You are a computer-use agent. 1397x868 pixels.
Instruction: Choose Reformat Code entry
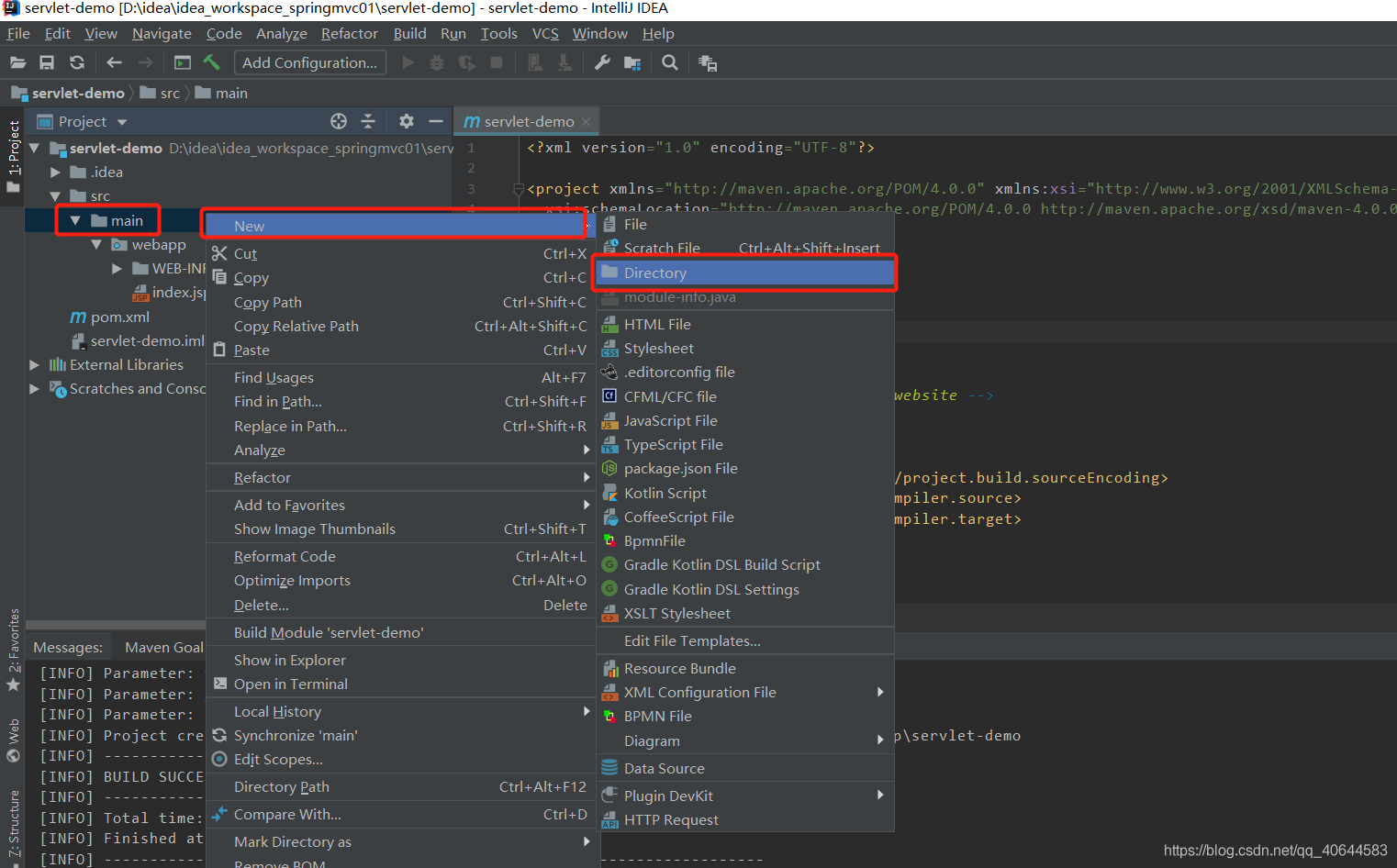tap(401, 556)
